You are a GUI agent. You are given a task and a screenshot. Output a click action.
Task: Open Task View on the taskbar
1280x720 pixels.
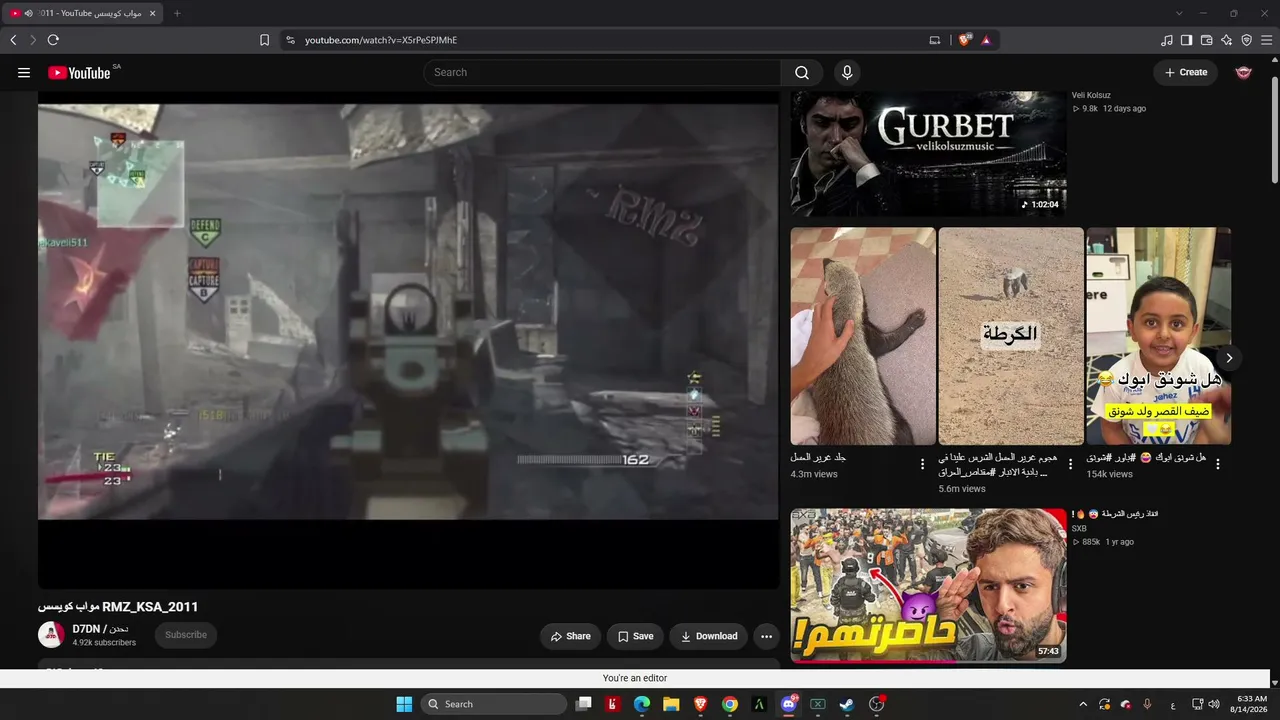(x=584, y=704)
